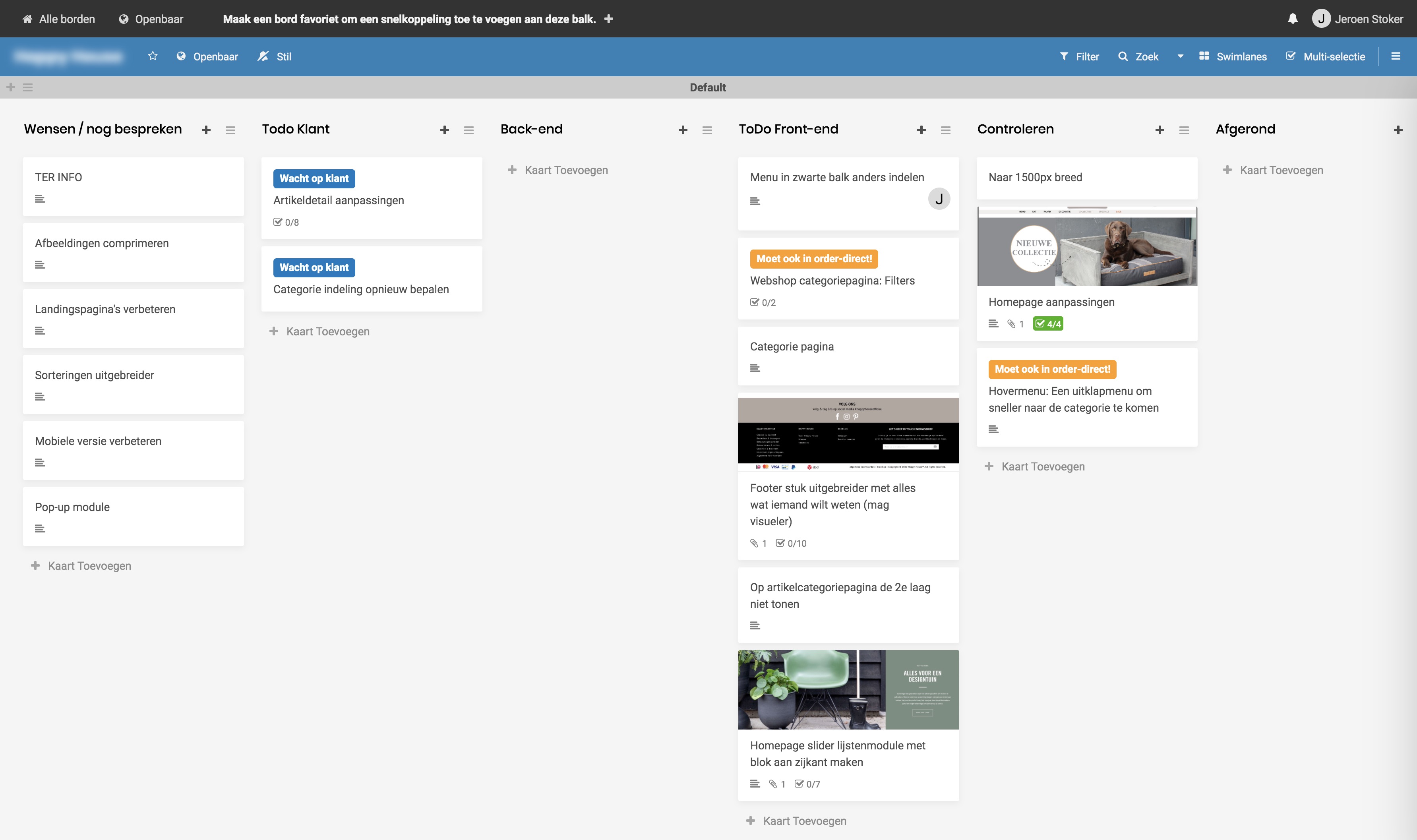Add a card to the Afgerond list with its plus icon

coord(1398,130)
